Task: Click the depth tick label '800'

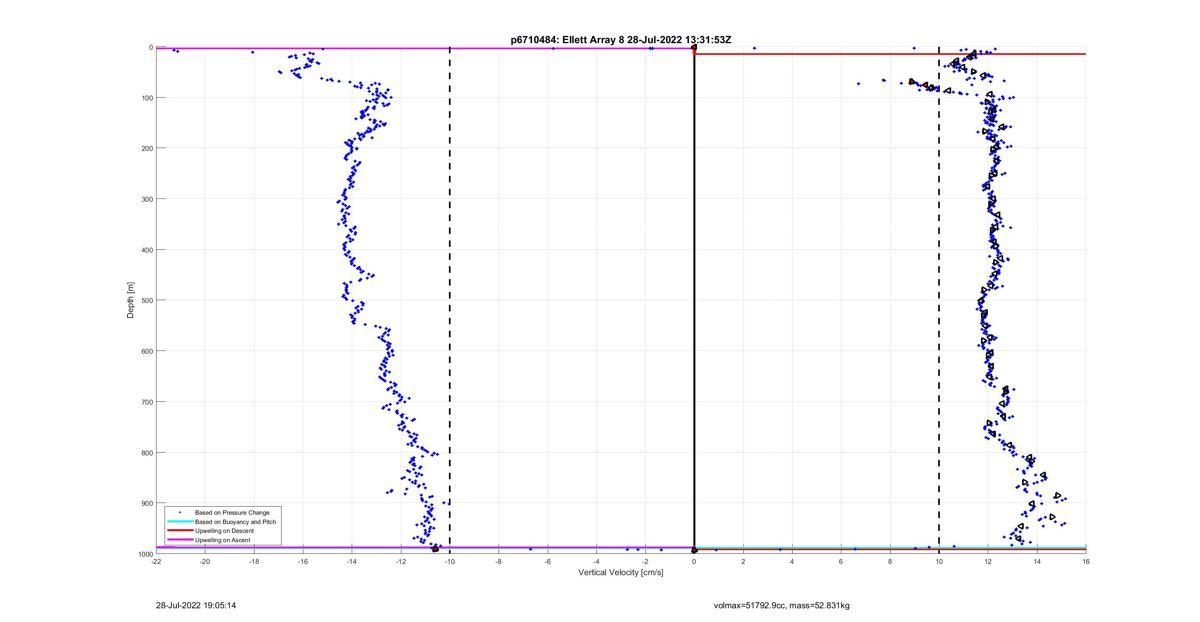Action: pyautogui.click(x=146, y=452)
